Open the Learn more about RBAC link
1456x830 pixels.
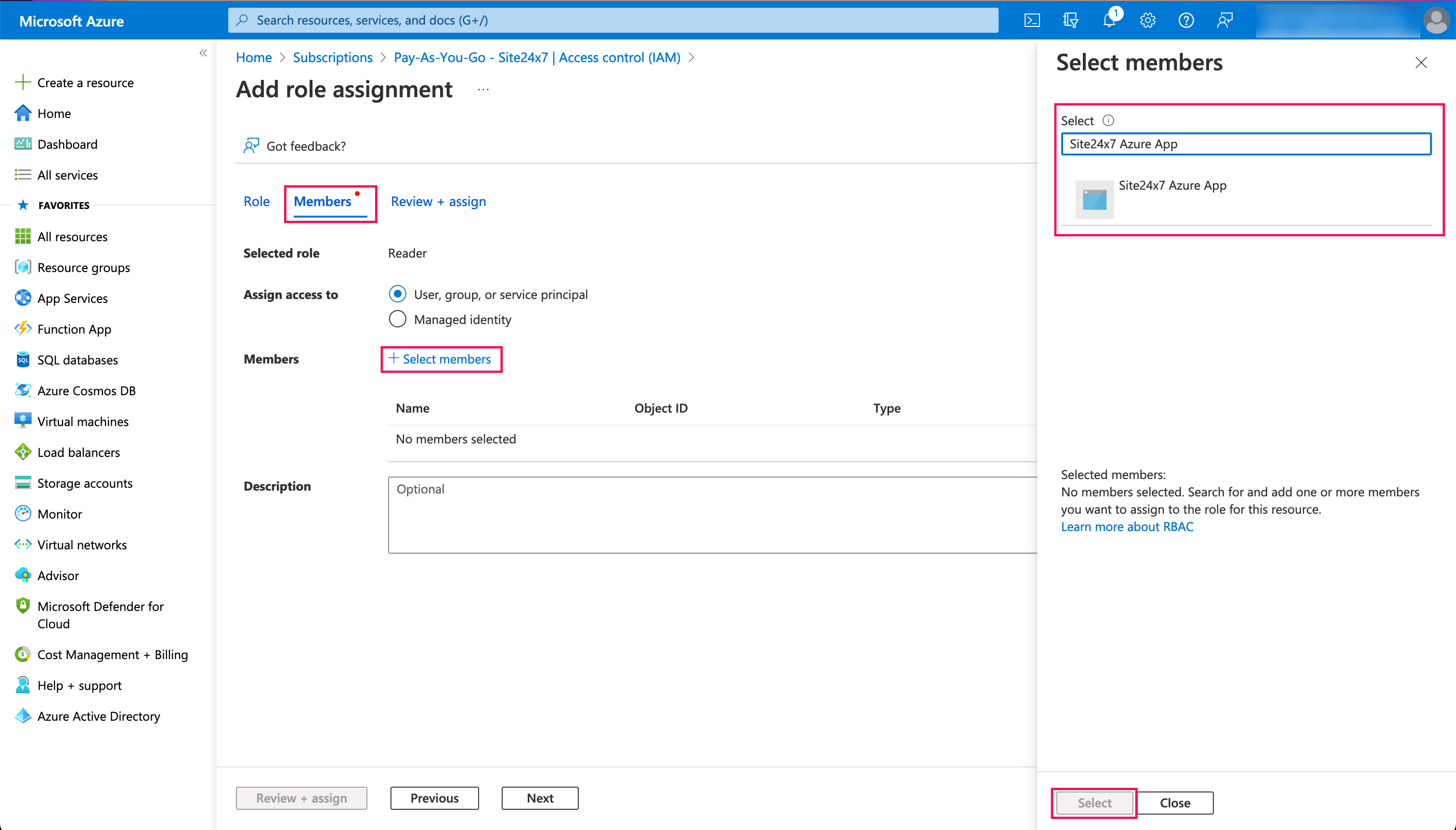1127,526
